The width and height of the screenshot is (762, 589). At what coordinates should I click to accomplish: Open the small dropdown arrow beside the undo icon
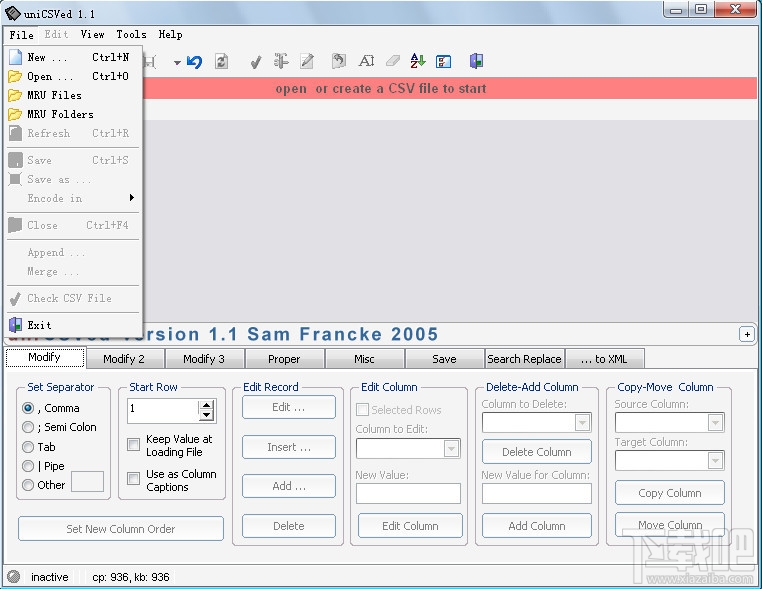coord(177,62)
